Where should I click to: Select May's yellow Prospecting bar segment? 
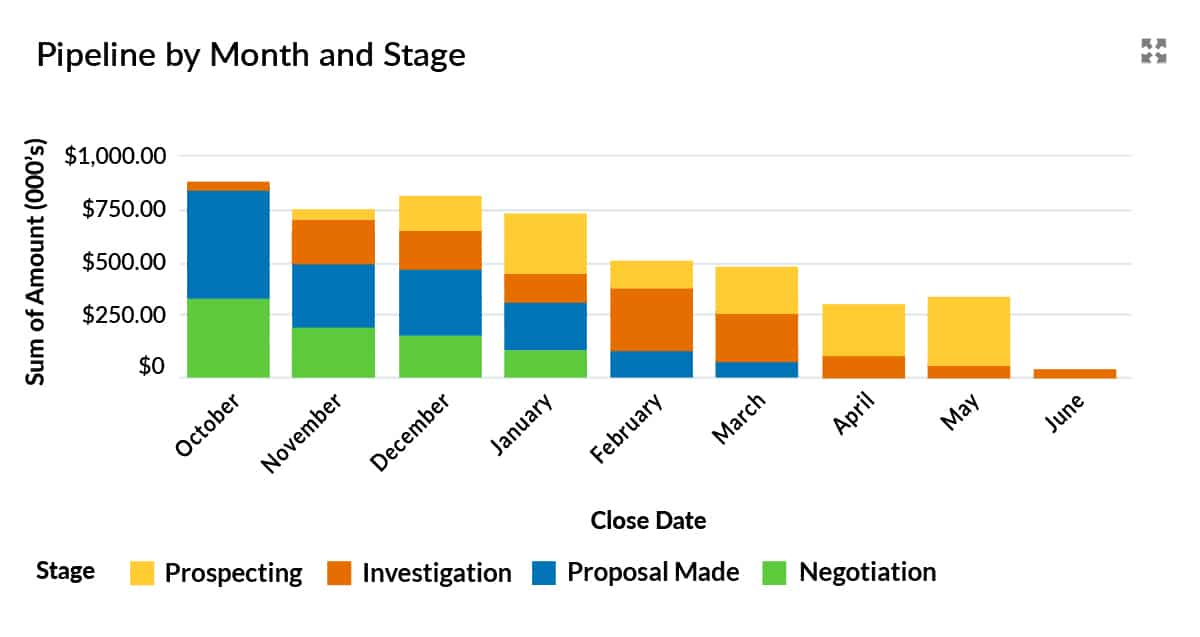tap(968, 330)
